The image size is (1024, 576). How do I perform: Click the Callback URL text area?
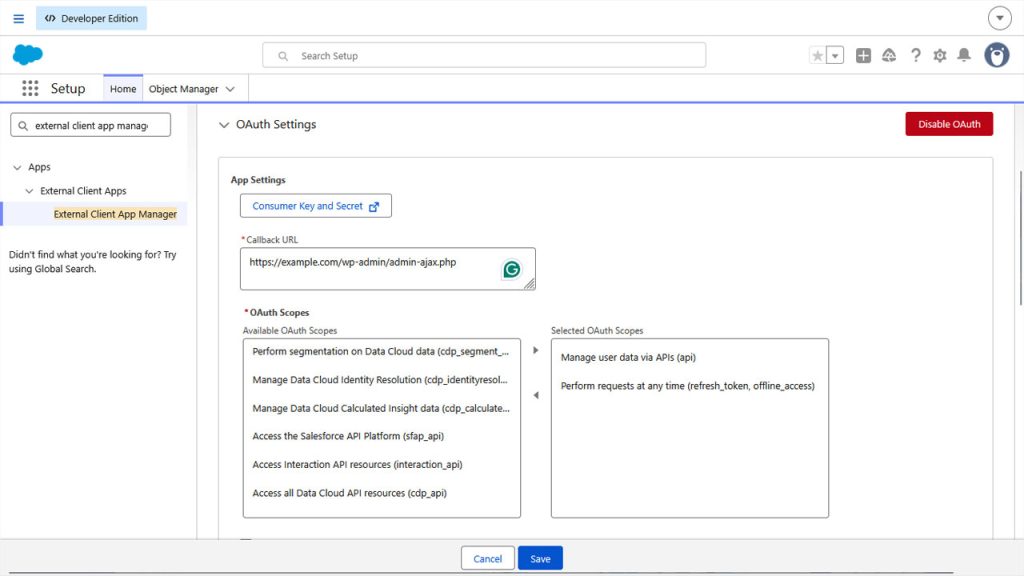pos(387,268)
